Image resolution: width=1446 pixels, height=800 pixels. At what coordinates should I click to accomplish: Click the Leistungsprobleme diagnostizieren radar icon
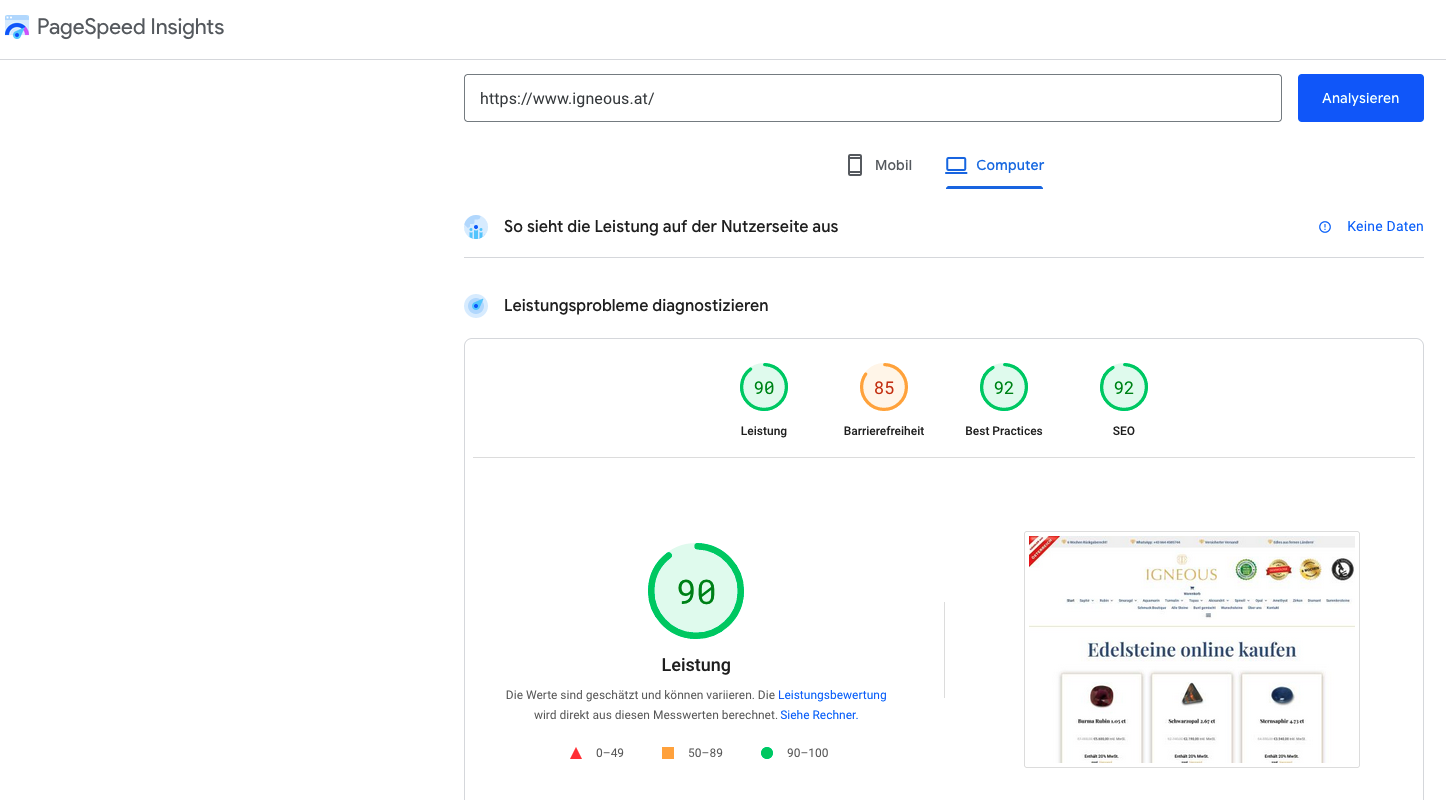476,306
